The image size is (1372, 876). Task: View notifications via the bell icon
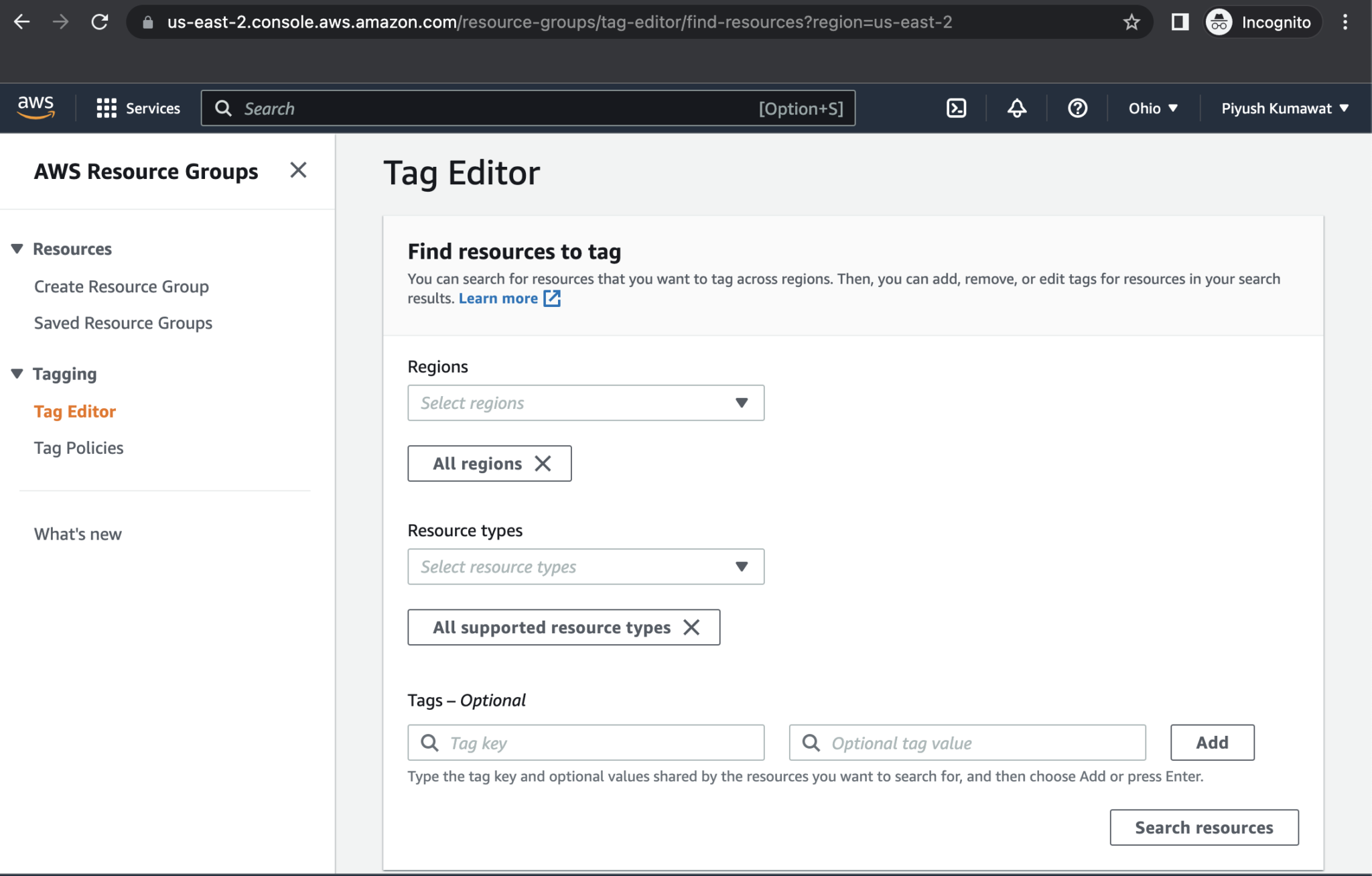coord(1016,108)
